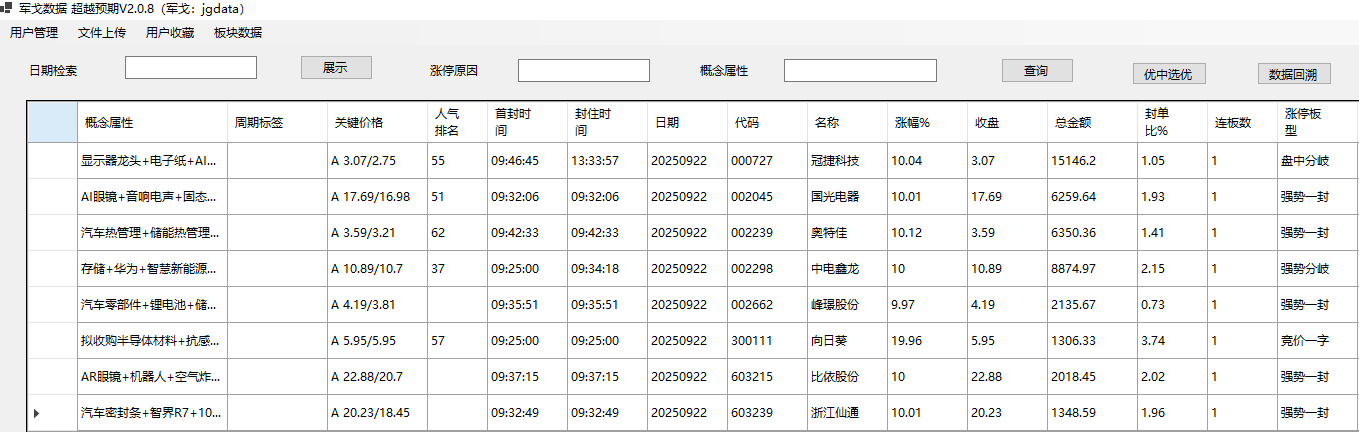The width and height of the screenshot is (1359, 432).
Task: Open the 用户管理 menu
Action: (34, 32)
